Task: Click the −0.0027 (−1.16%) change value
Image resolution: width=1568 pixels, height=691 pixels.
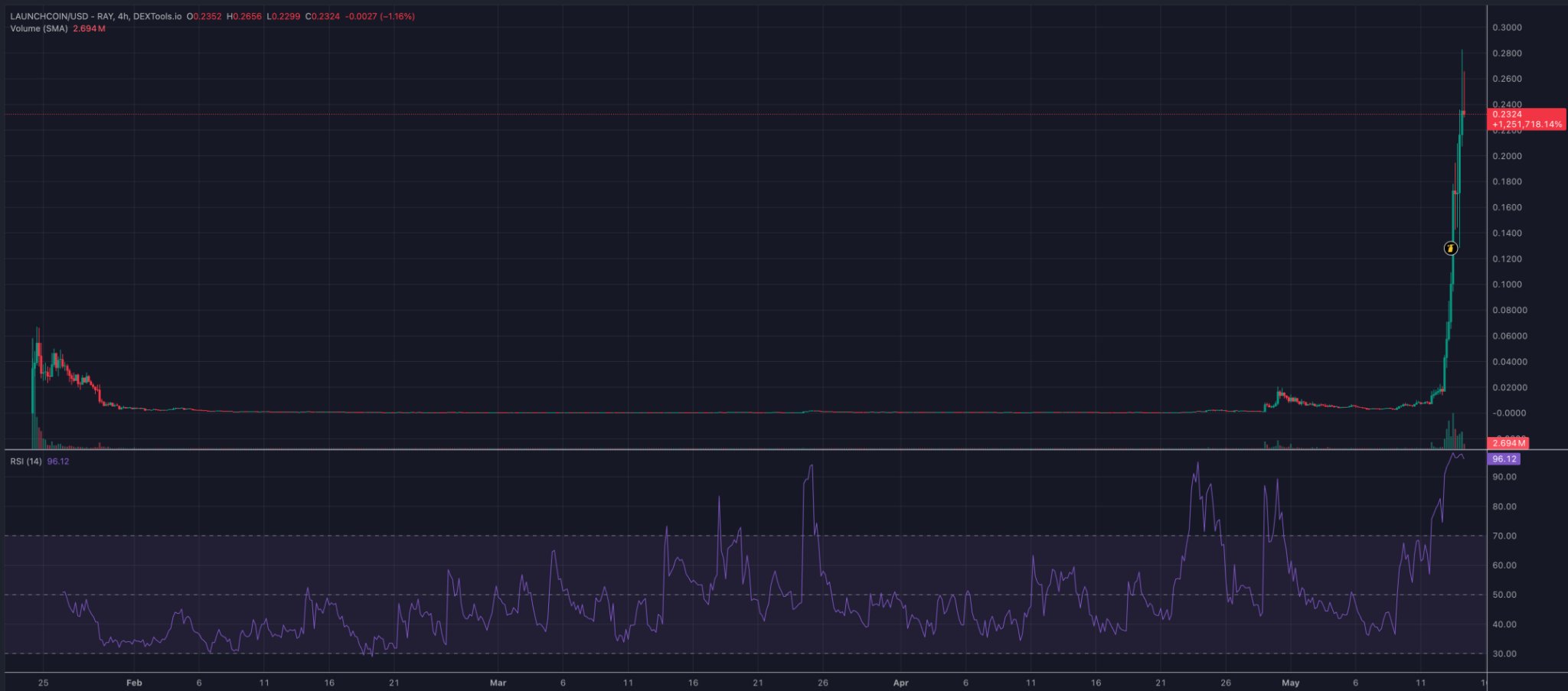Action: click(x=381, y=16)
